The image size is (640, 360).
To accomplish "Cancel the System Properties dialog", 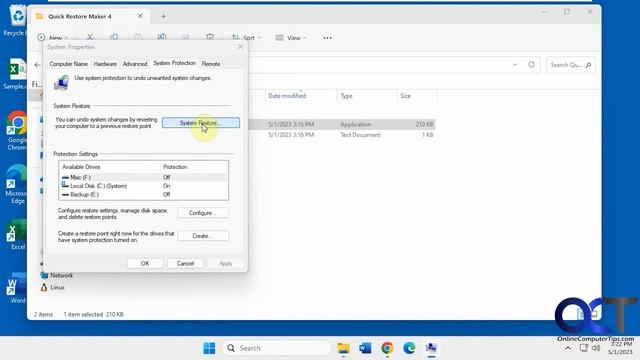I will coord(185,263).
